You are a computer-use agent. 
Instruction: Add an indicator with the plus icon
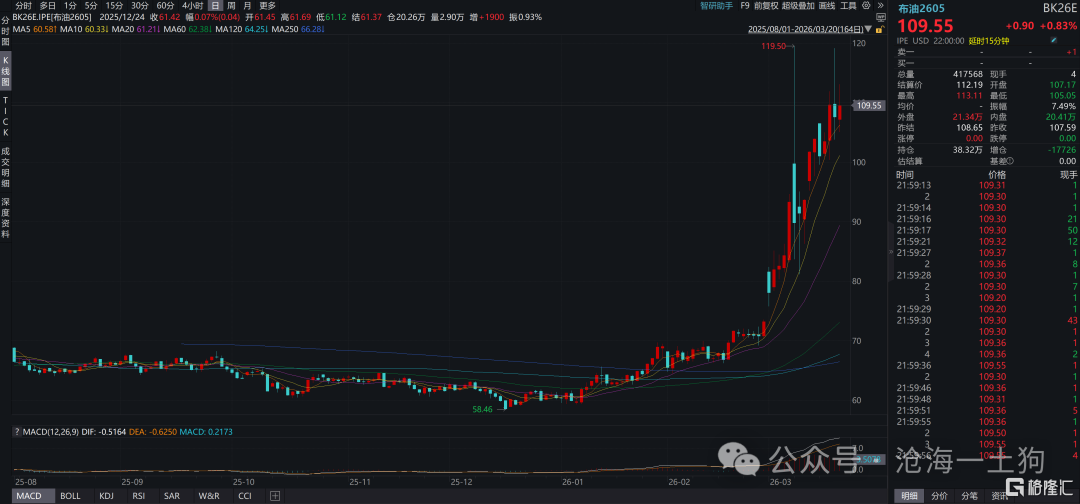pos(274,495)
